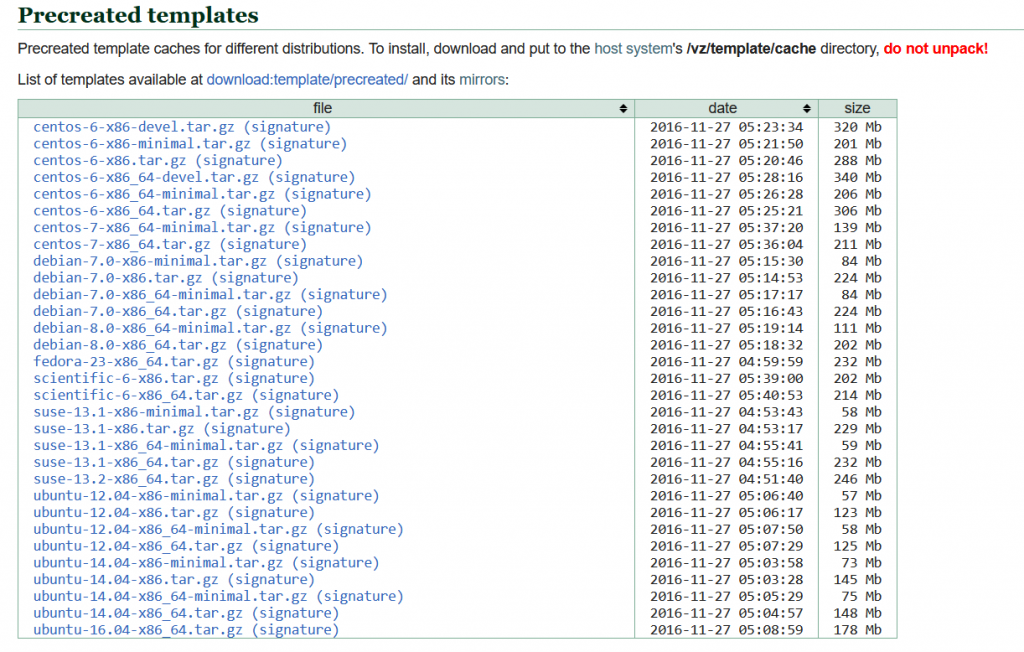
Task: Download centos-6-x86-minimal.tar.gz
Action: [142, 144]
